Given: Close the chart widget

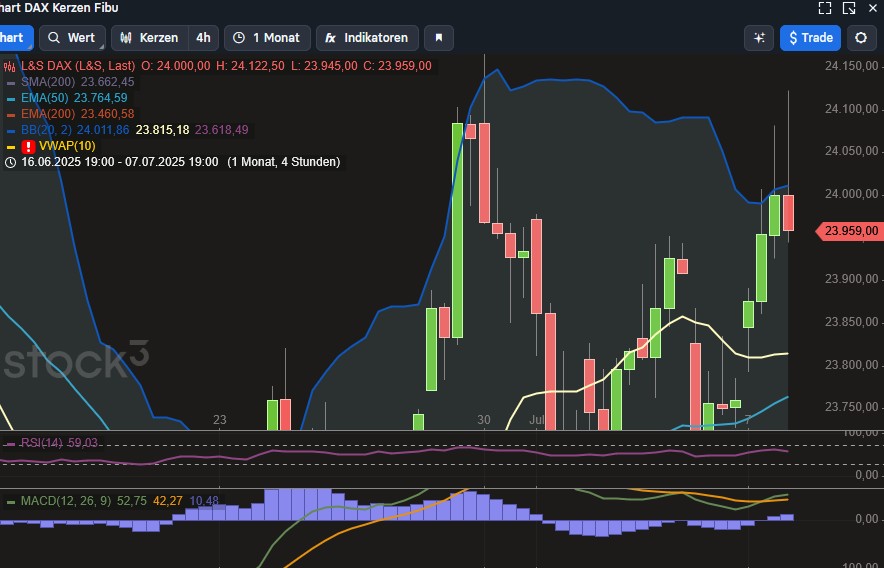Looking at the screenshot, I should tap(873, 8).
